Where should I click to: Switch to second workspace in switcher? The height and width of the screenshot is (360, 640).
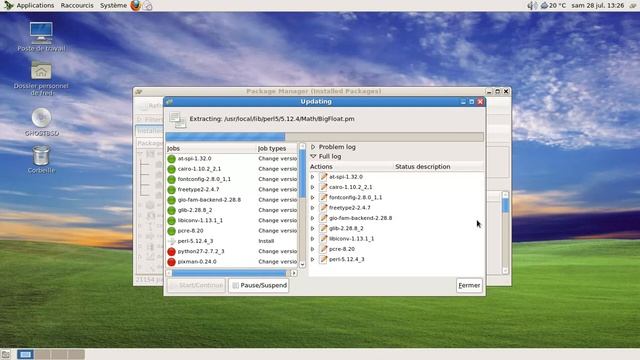click(x=42, y=354)
